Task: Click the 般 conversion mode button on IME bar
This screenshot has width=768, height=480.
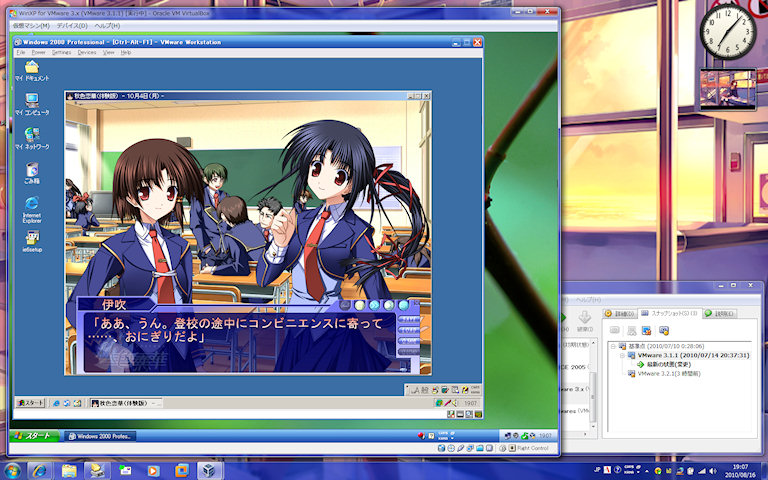Action: [425, 390]
